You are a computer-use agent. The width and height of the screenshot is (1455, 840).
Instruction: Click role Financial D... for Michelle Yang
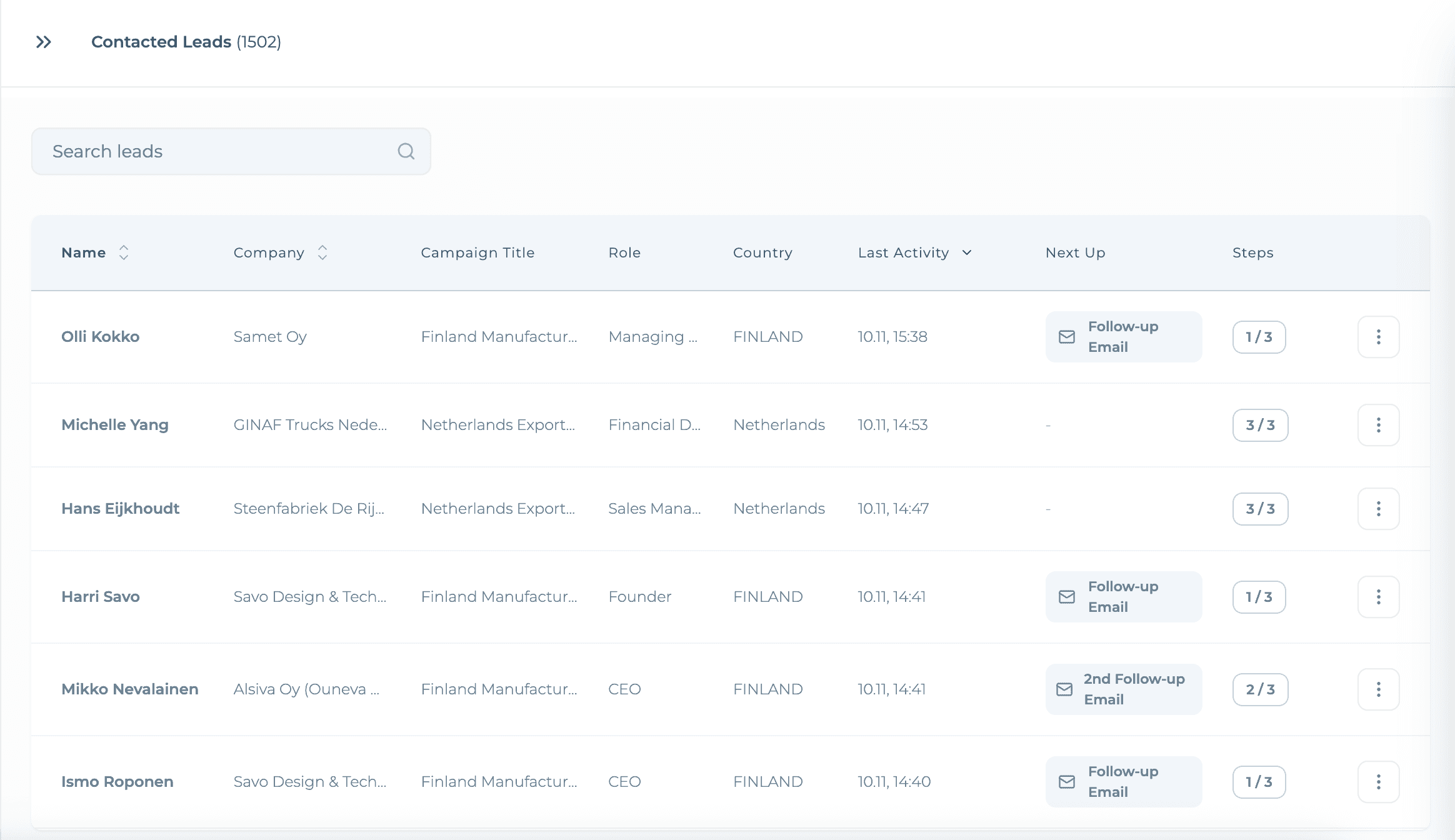tap(654, 425)
